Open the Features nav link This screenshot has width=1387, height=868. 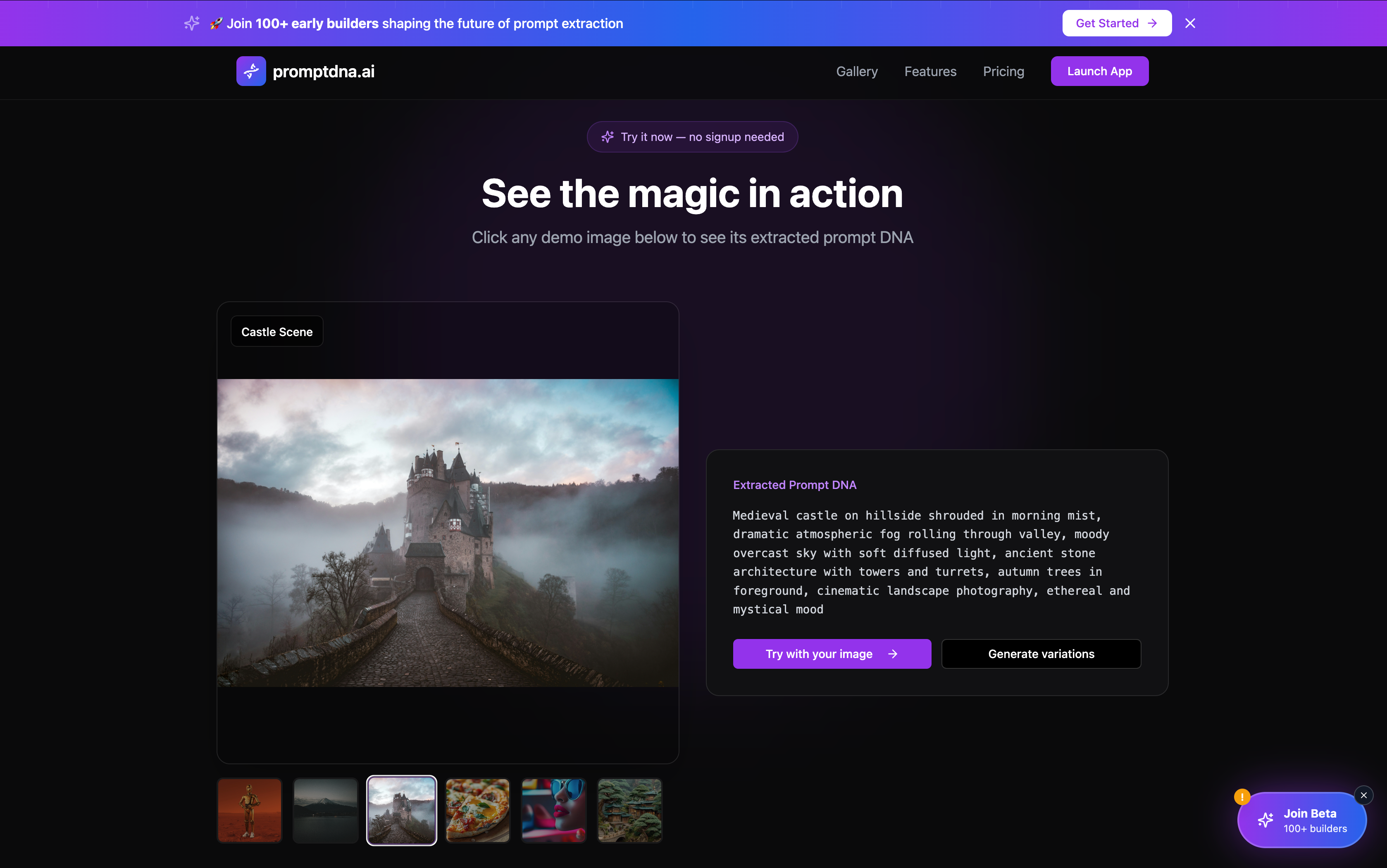point(929,71)
